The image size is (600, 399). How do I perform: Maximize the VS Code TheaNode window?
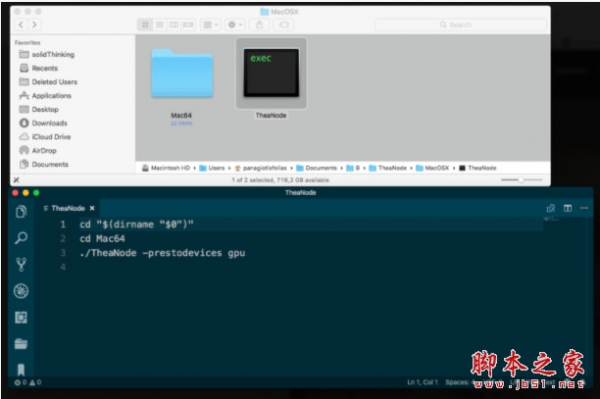pyautogui.click(x=36, y=193)
